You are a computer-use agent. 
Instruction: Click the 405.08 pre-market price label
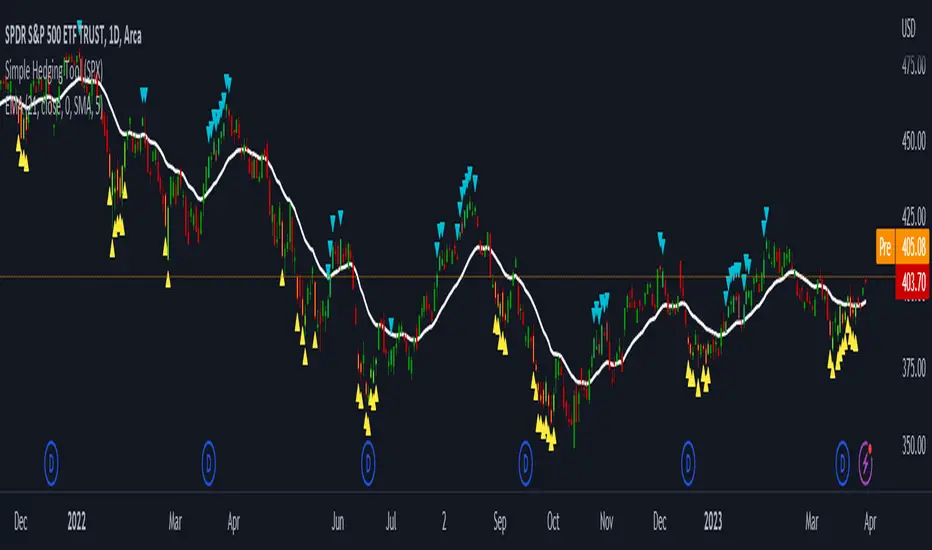(913, 246)
